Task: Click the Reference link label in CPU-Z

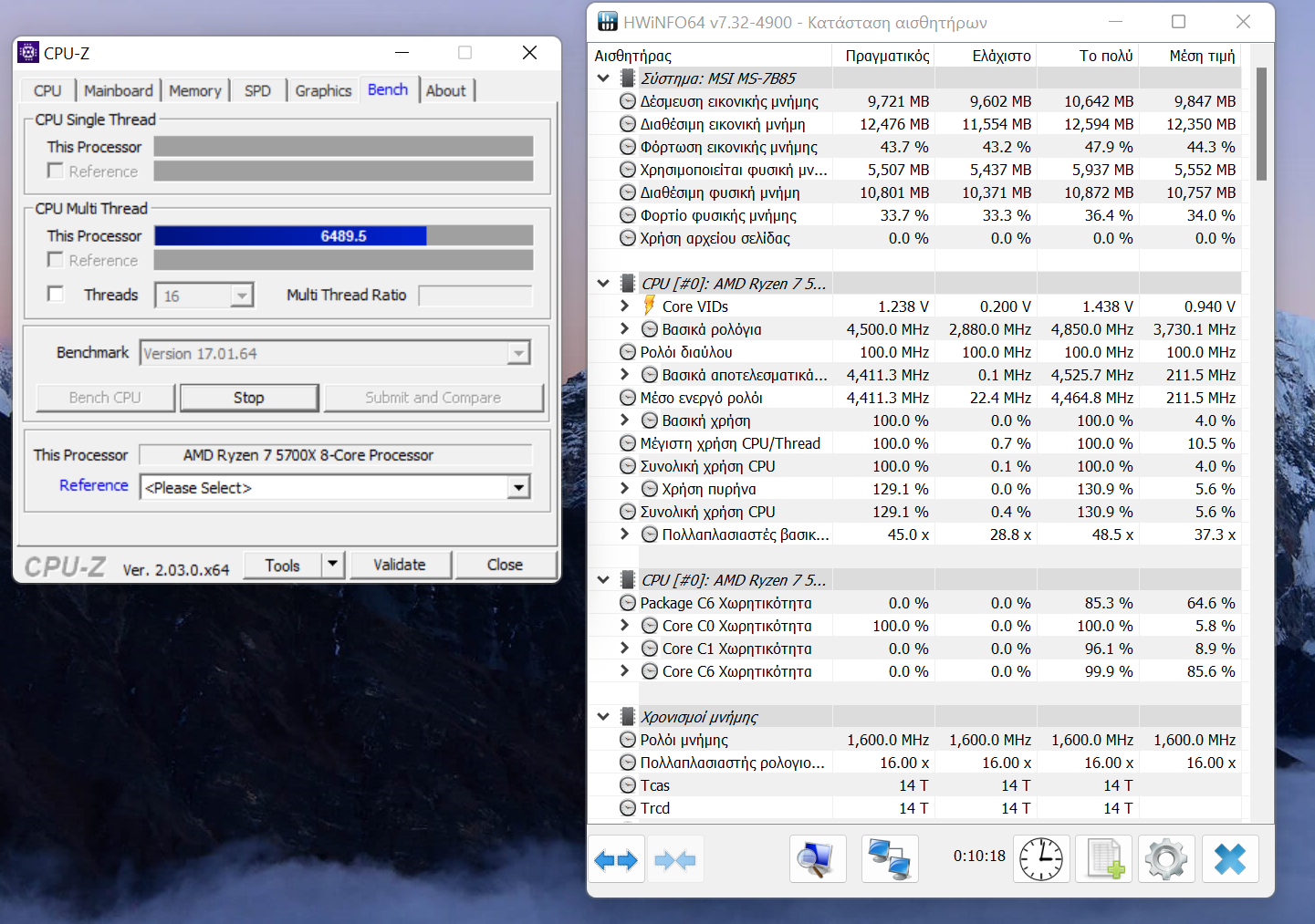Action: click(94, 485)
